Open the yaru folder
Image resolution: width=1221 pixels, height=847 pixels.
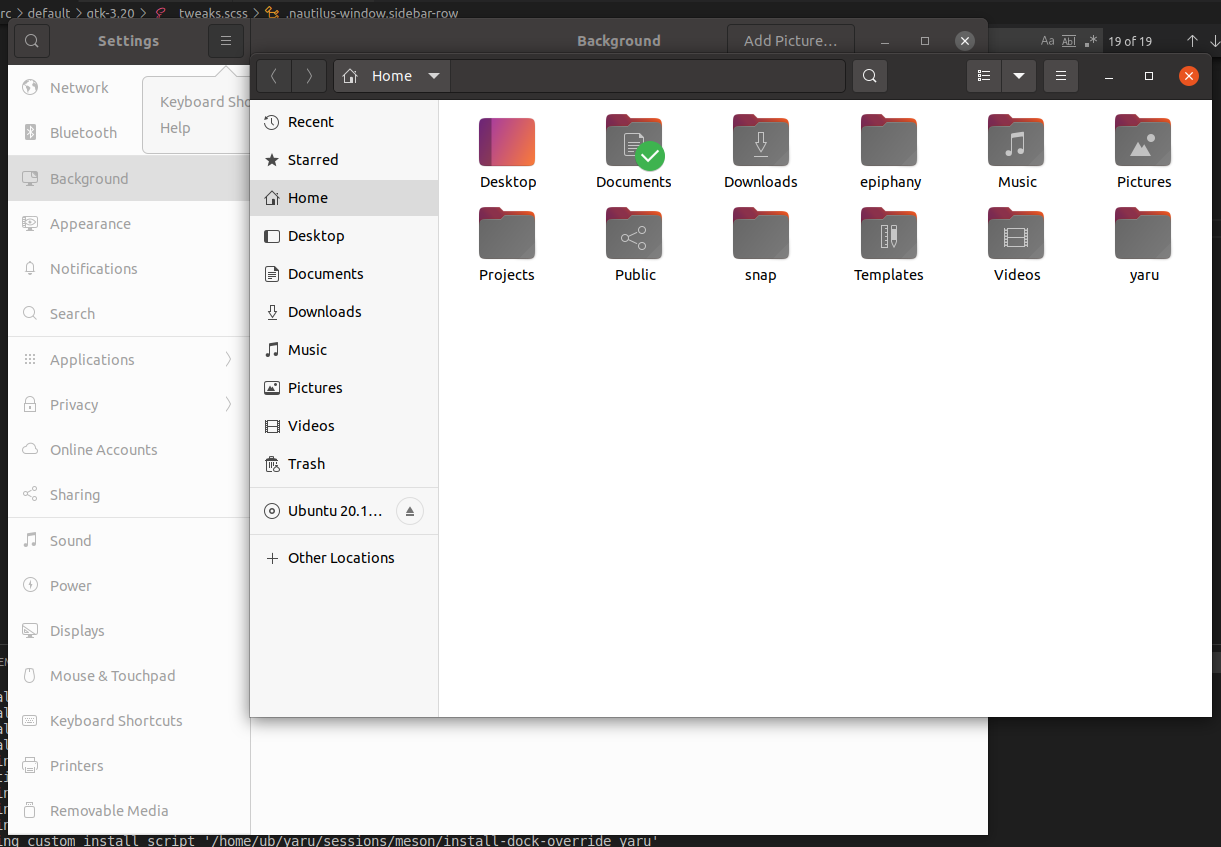[1143, 234]
